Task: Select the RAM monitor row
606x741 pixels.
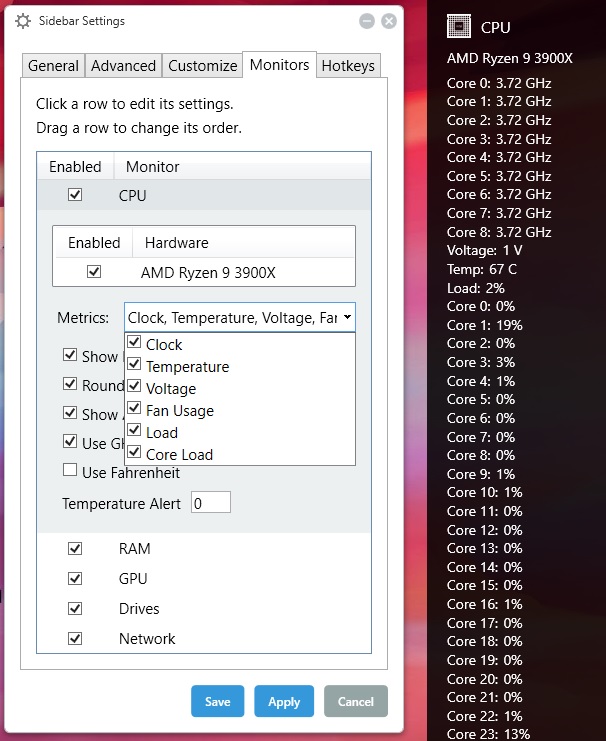Action: 204,548
